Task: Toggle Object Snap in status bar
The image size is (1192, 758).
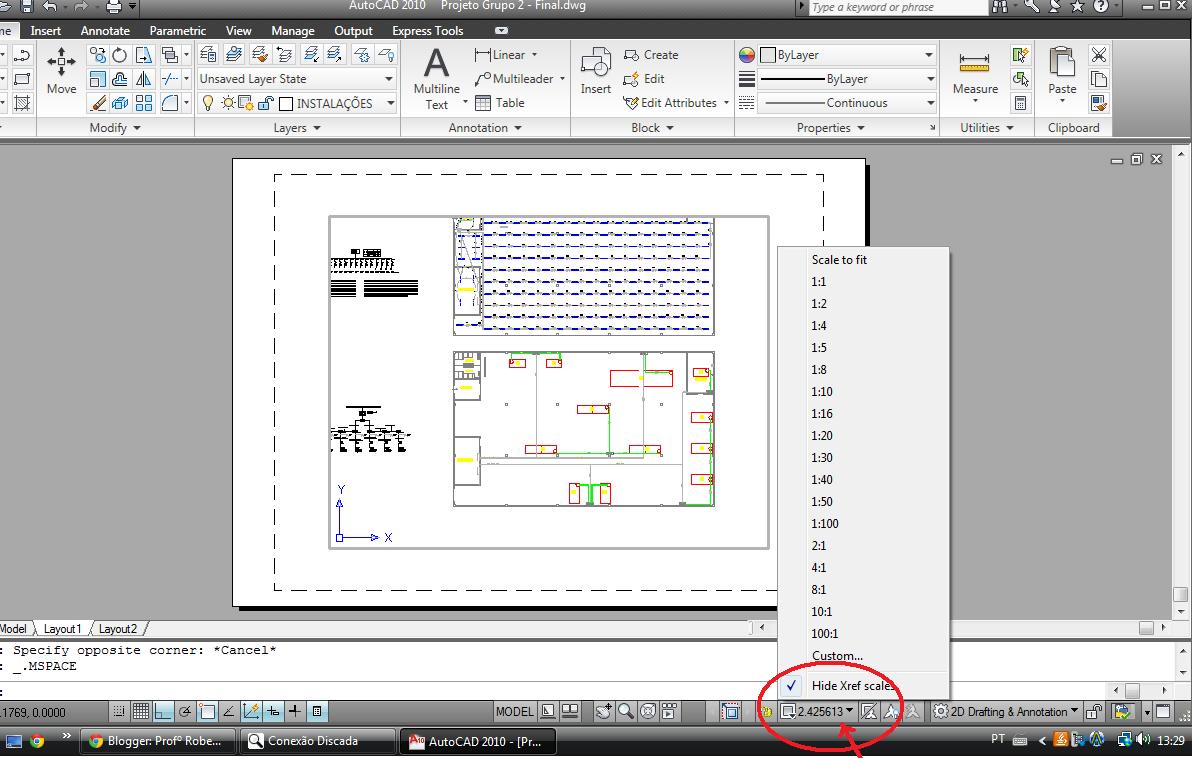Action: click(207, 712)
